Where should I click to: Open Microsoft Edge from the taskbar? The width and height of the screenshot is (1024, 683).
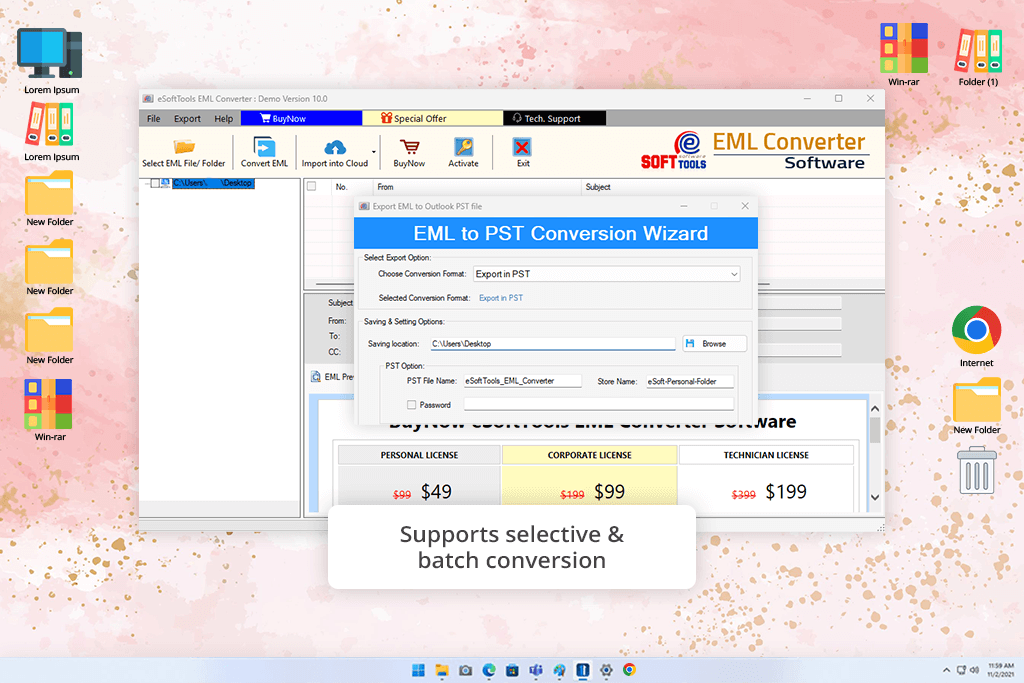(488, 670)
